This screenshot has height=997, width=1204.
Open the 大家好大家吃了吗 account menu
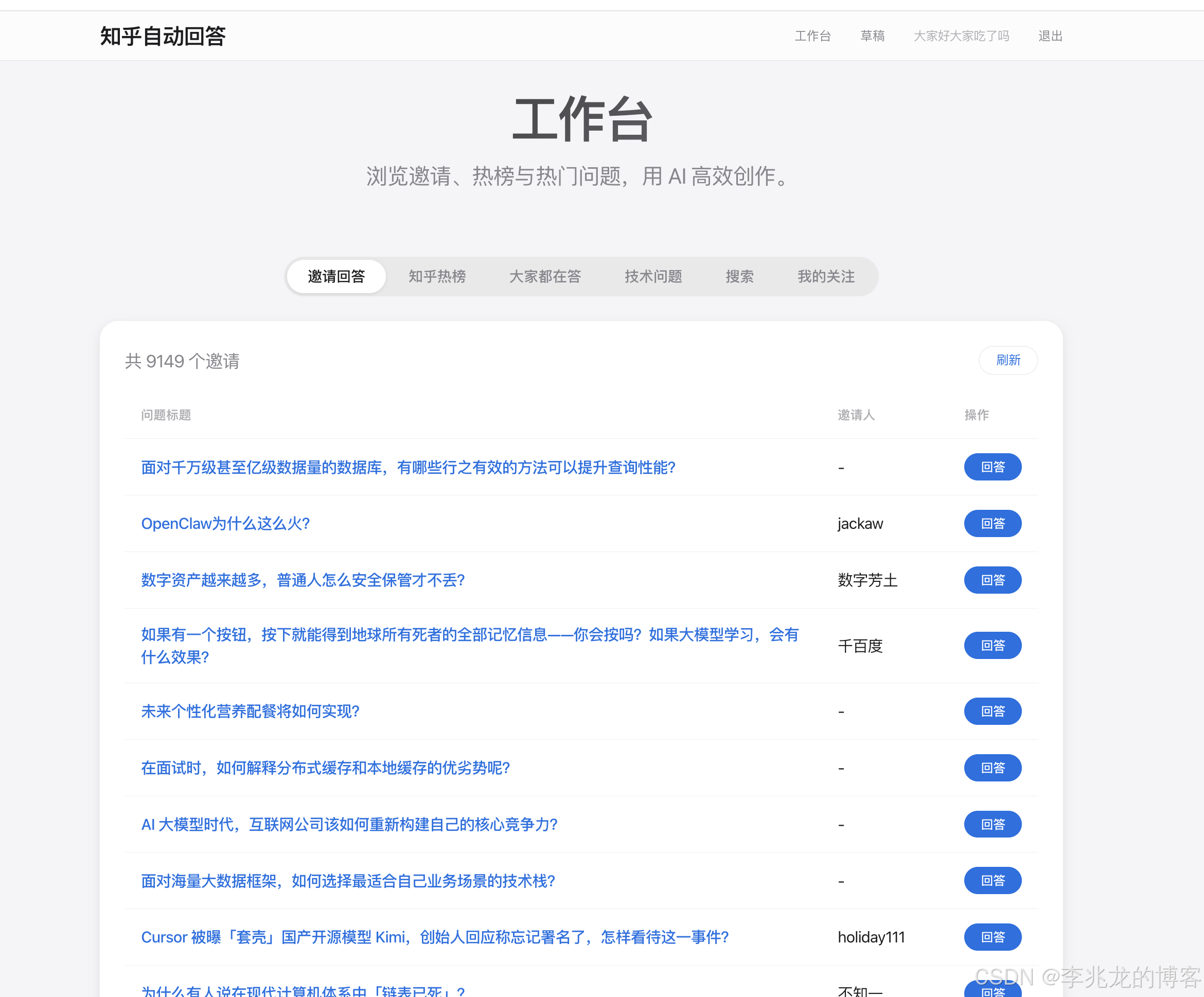point(962,35)
